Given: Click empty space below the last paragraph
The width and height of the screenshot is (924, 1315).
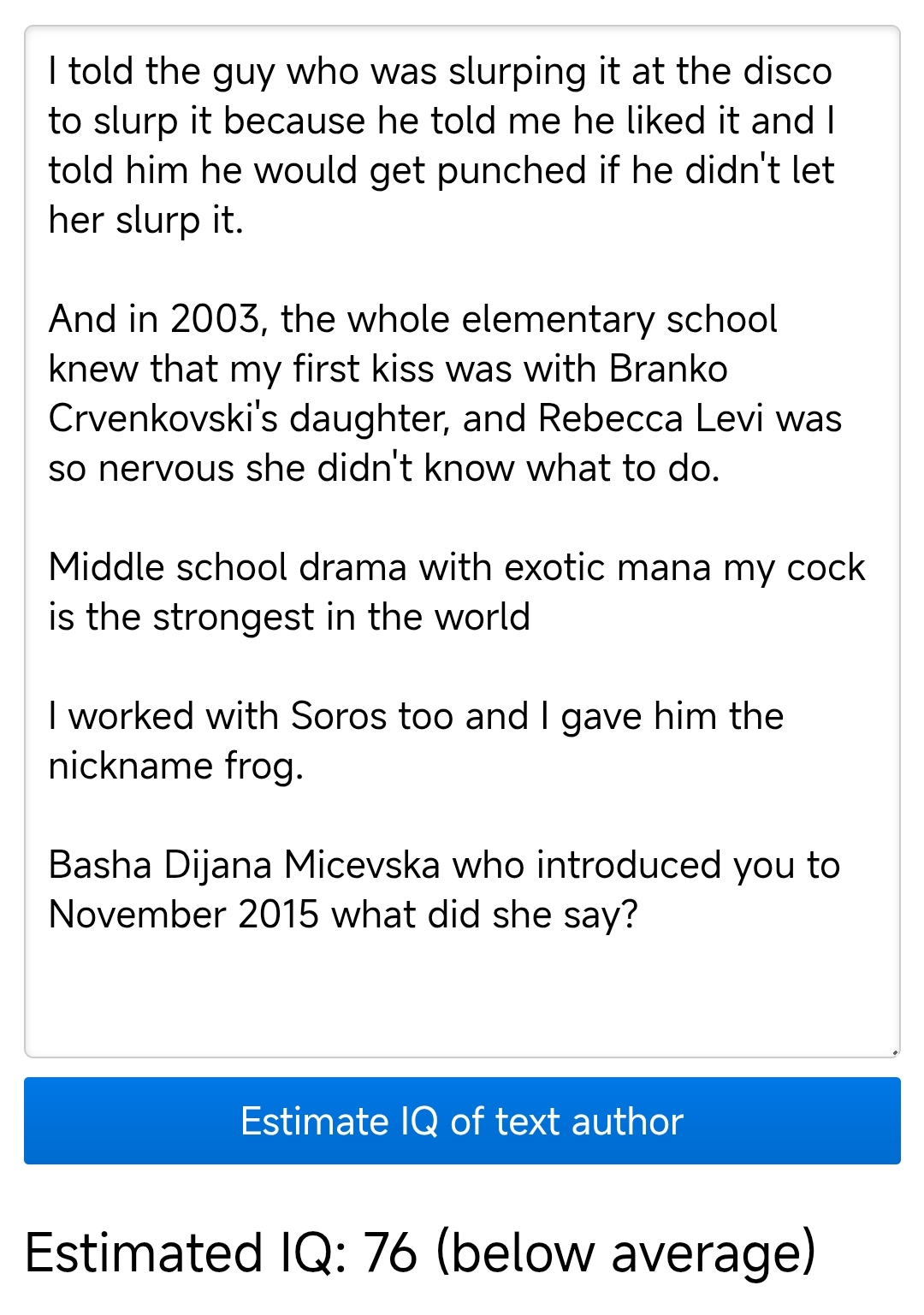Looking at the screenshot, I should tap(462, 992).
